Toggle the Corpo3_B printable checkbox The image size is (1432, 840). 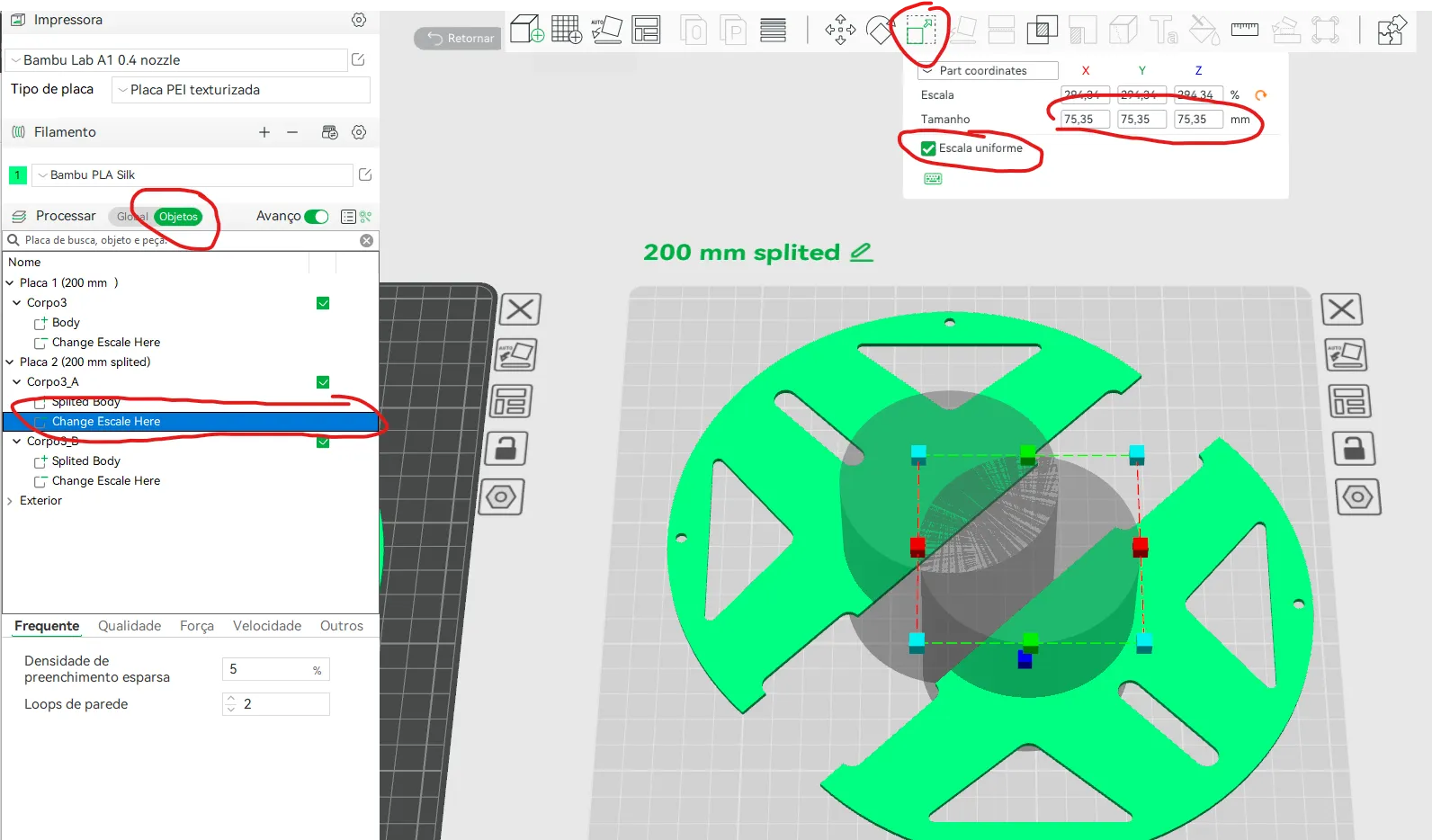tap(323, 442)
